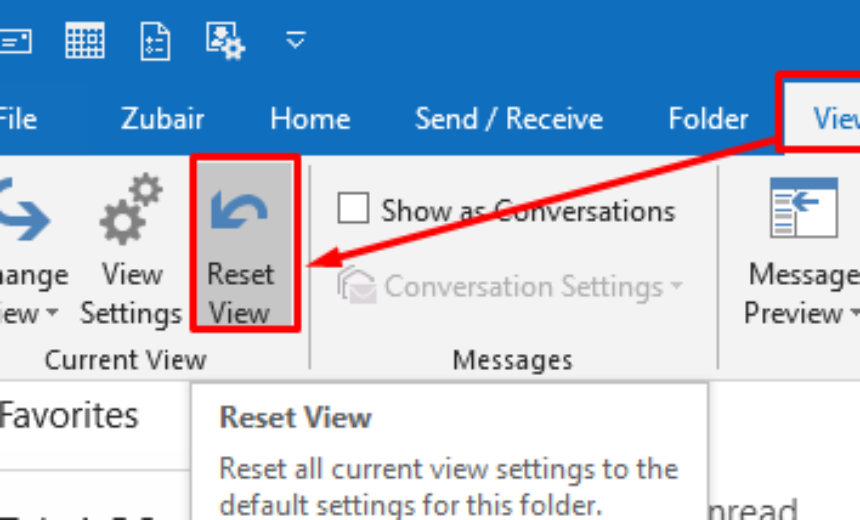
Task: Open View Settings gear icon
Action: [130, 211]
